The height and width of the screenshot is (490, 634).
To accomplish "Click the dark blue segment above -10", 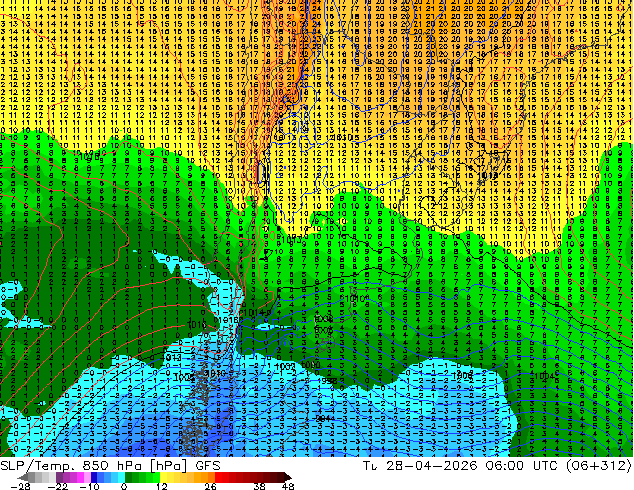I will pos(94,477).
